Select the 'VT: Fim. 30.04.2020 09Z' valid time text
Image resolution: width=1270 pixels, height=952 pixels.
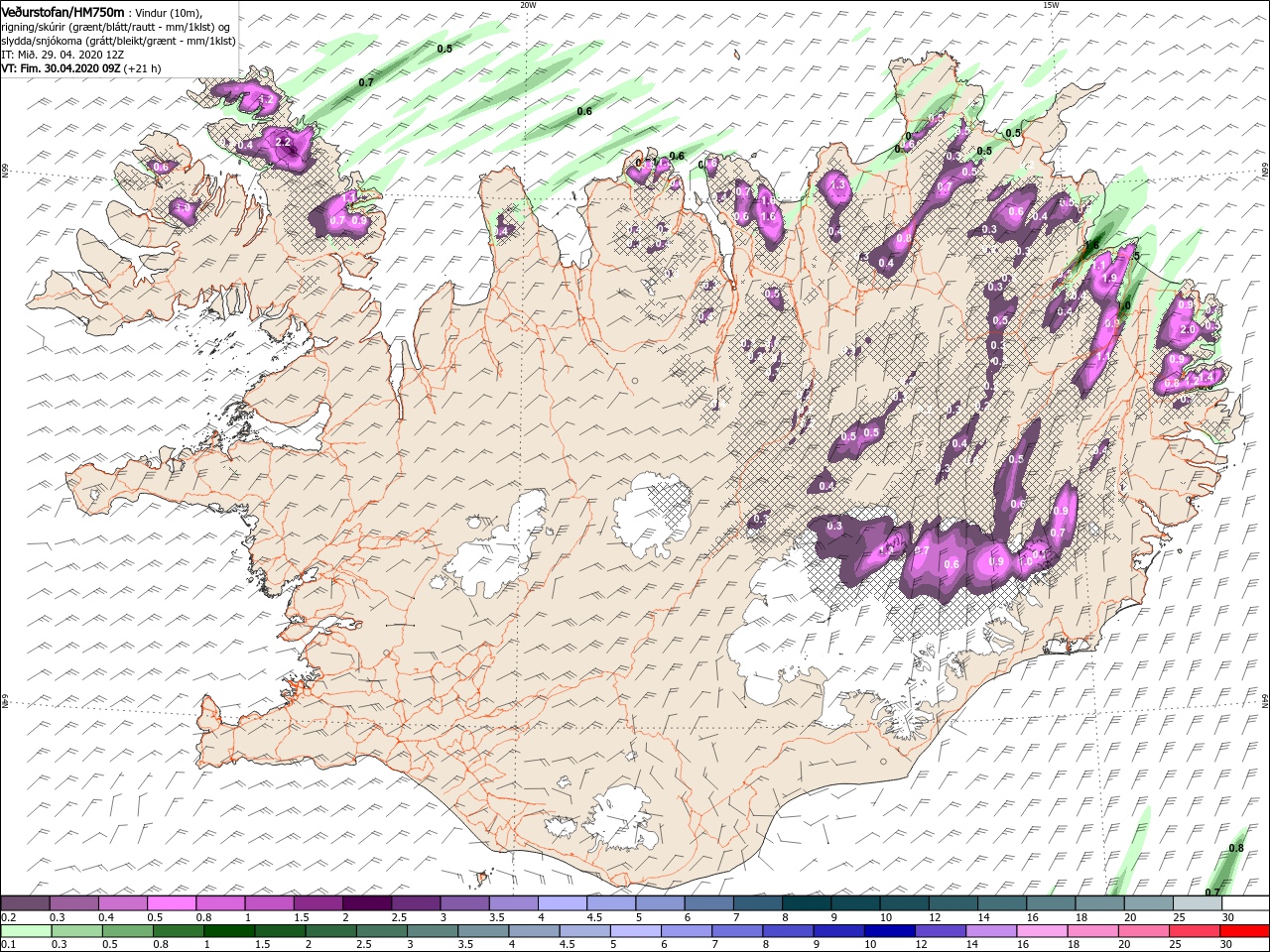(62, 68)
